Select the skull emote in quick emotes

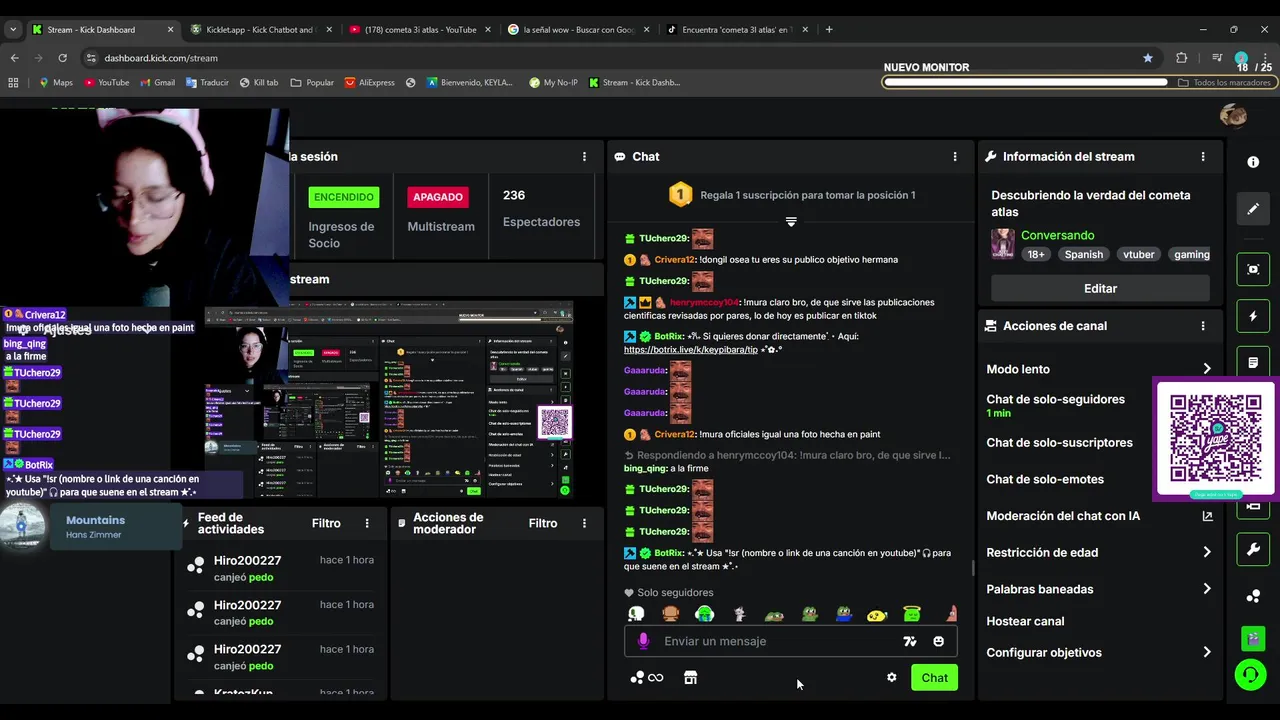coord(636,614)
